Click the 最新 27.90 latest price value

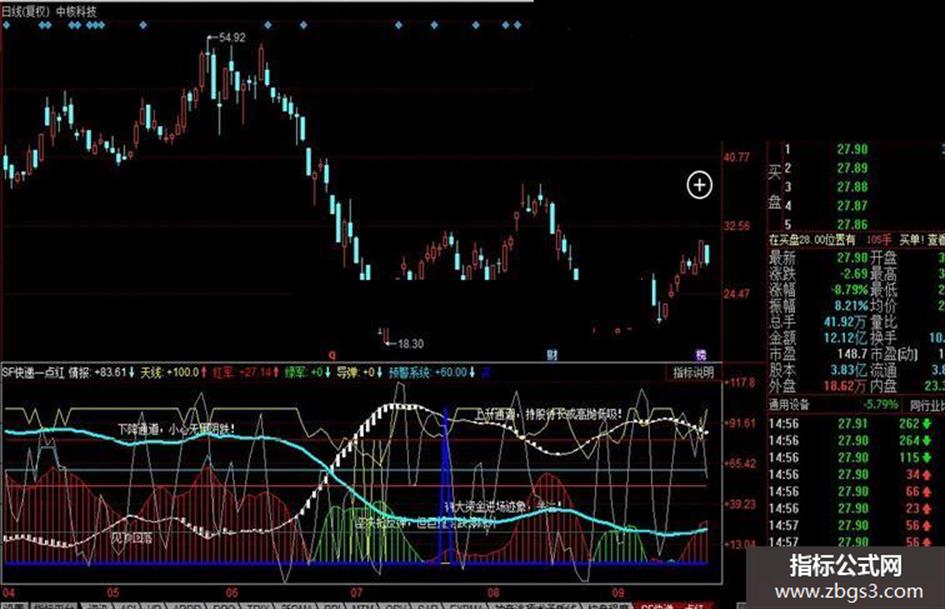click(852, 257)
